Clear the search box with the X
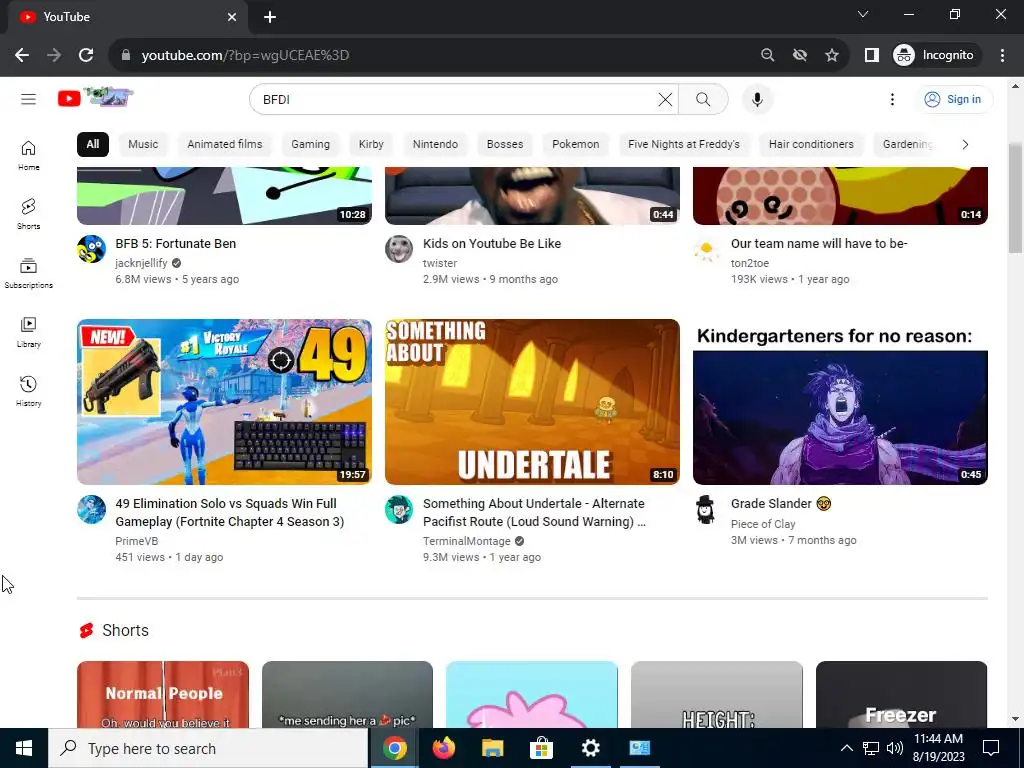The width and height of the screenshot is (1024, 768). [x=665, y=99]
